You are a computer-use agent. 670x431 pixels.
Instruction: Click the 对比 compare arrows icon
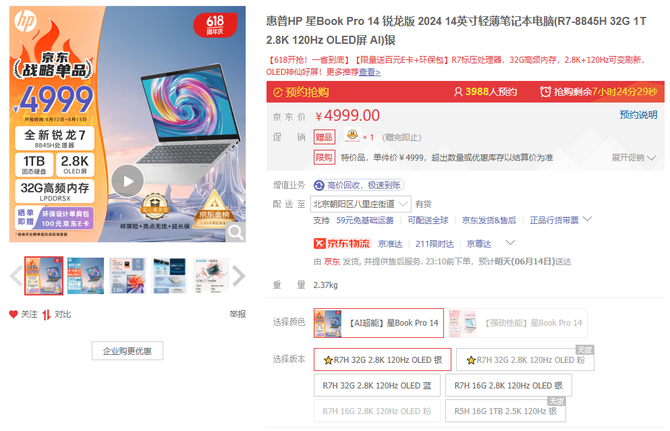(46, 315)
